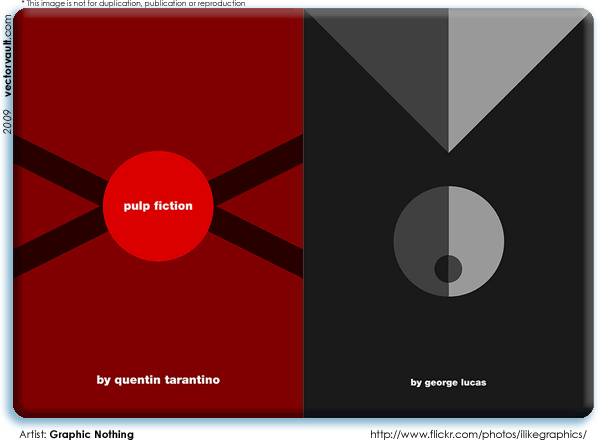
Task: Click the artist name Graphic Nothing
Action: pos(91,434)
